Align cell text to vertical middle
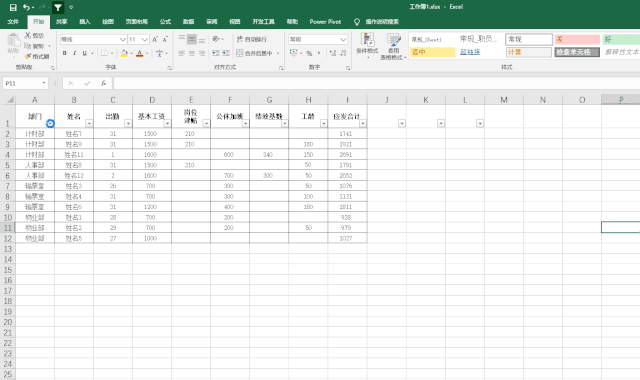This screenshot has width=640, height=380. [191, 39]
